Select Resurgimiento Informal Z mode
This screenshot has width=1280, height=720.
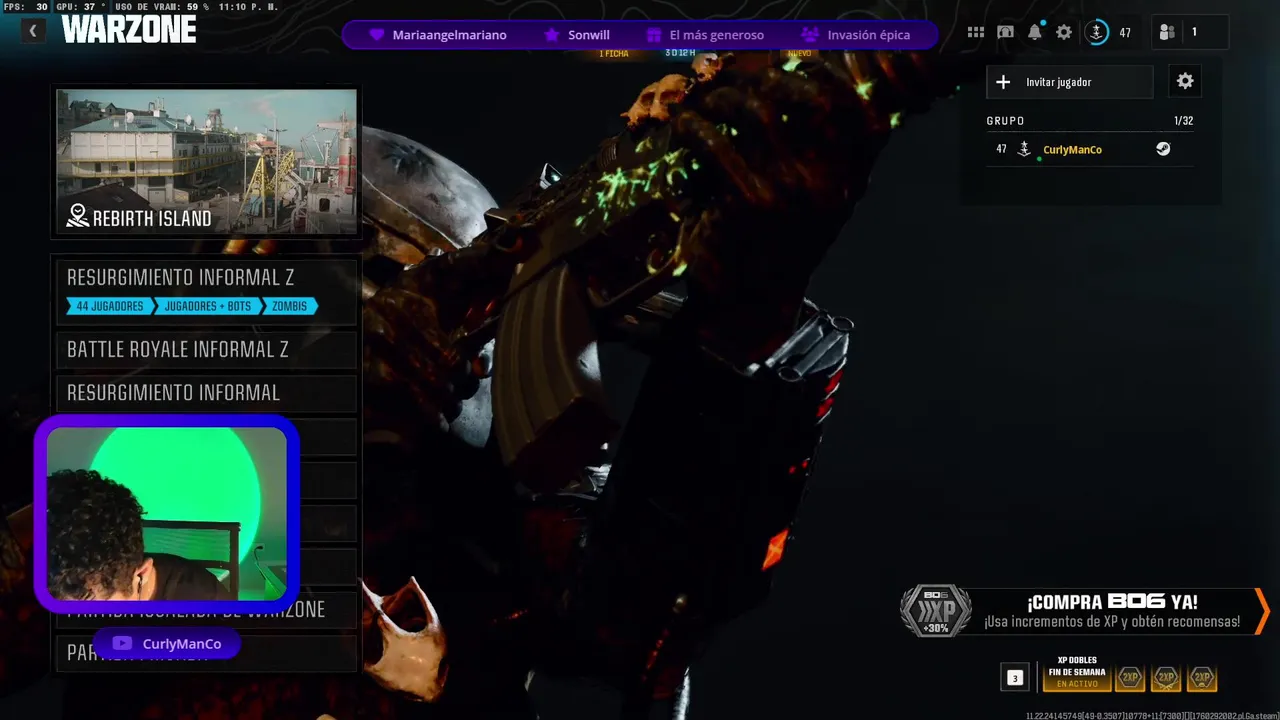point(207,291)
